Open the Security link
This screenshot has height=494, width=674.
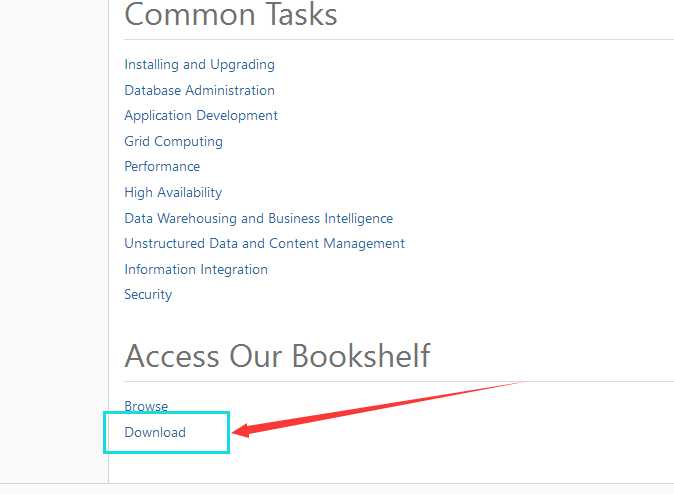click(148, 294)
